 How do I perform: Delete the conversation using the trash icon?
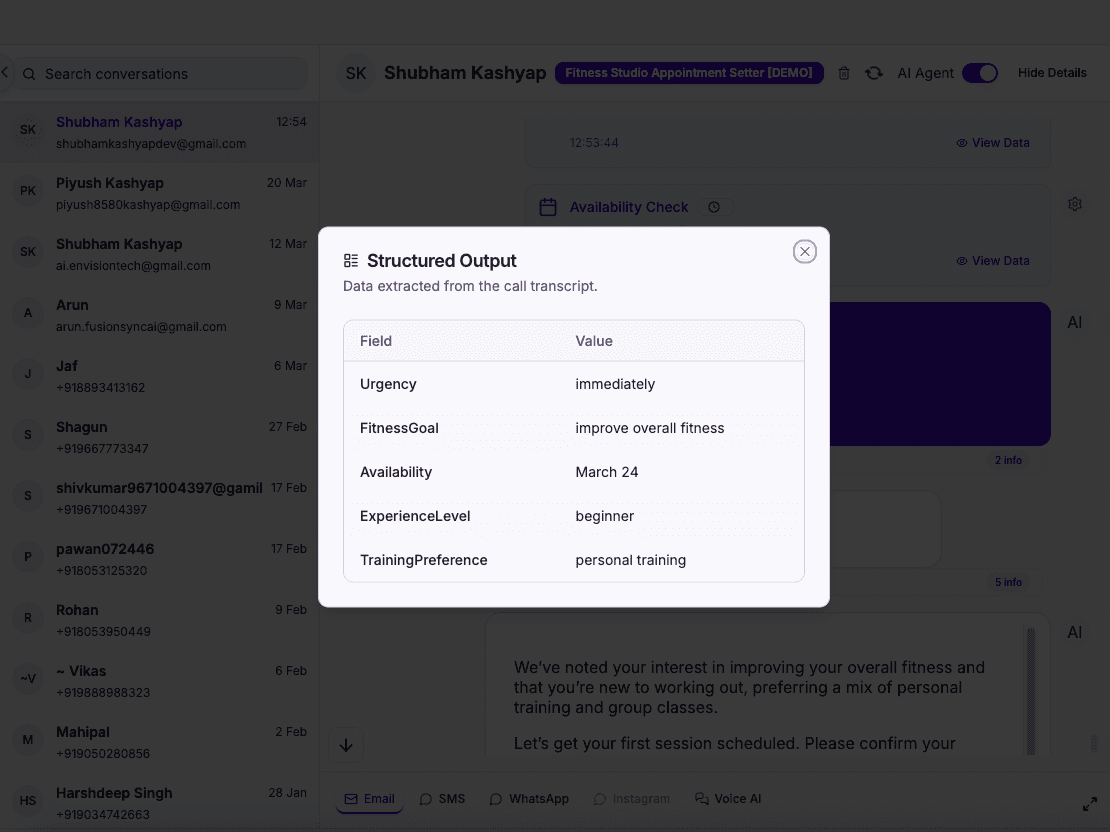coord(843,73)
